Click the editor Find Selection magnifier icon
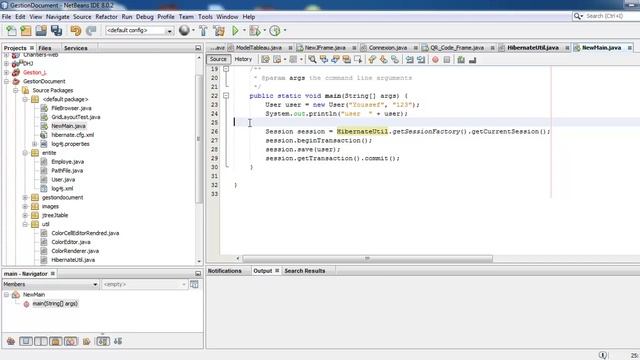 click(312, 60)
